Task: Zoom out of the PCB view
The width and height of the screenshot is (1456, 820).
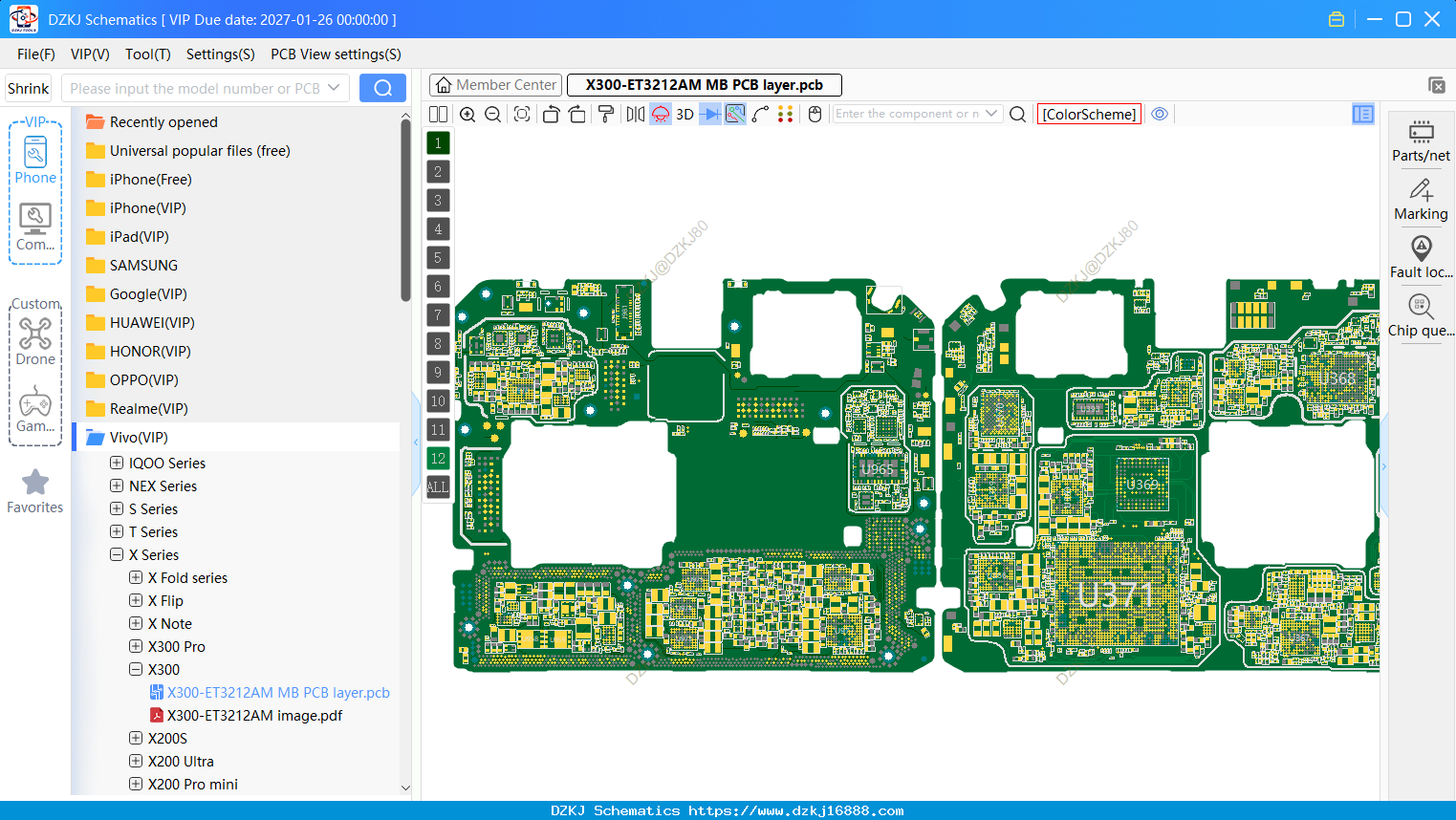Action: [493, 114]
